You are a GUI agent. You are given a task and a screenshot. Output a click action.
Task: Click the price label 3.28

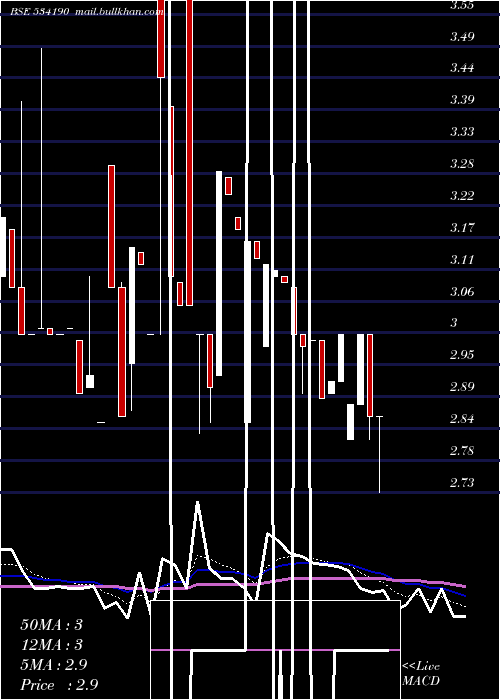462,164
